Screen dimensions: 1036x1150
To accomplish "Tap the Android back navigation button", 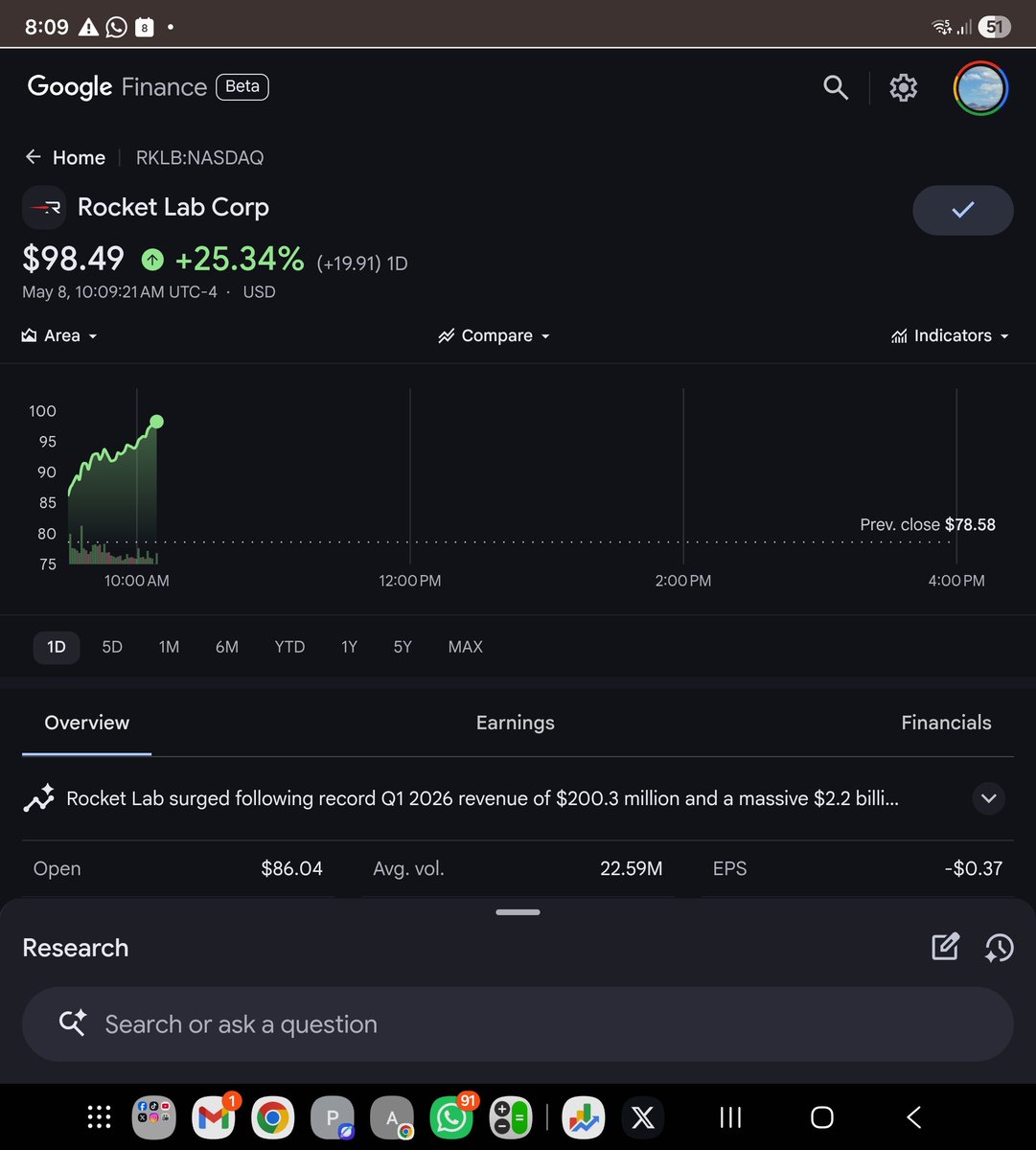I will (913, 1117).
